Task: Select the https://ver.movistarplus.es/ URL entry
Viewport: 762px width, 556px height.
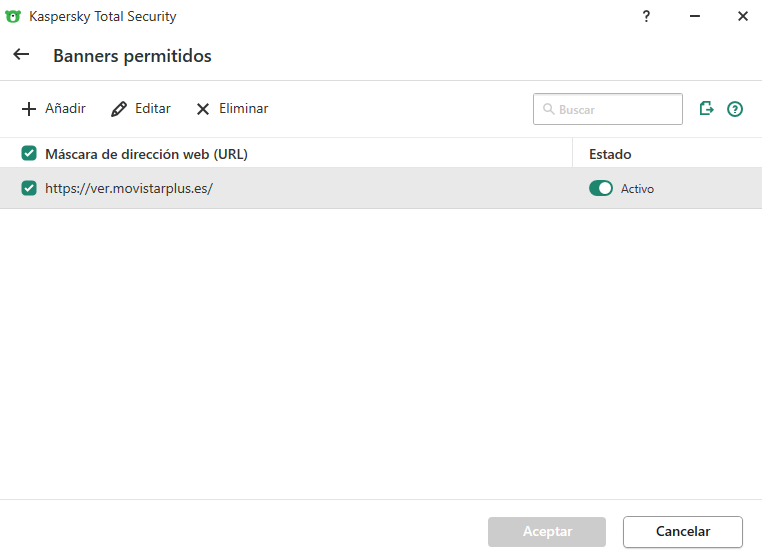Action: tap(129, 188)
